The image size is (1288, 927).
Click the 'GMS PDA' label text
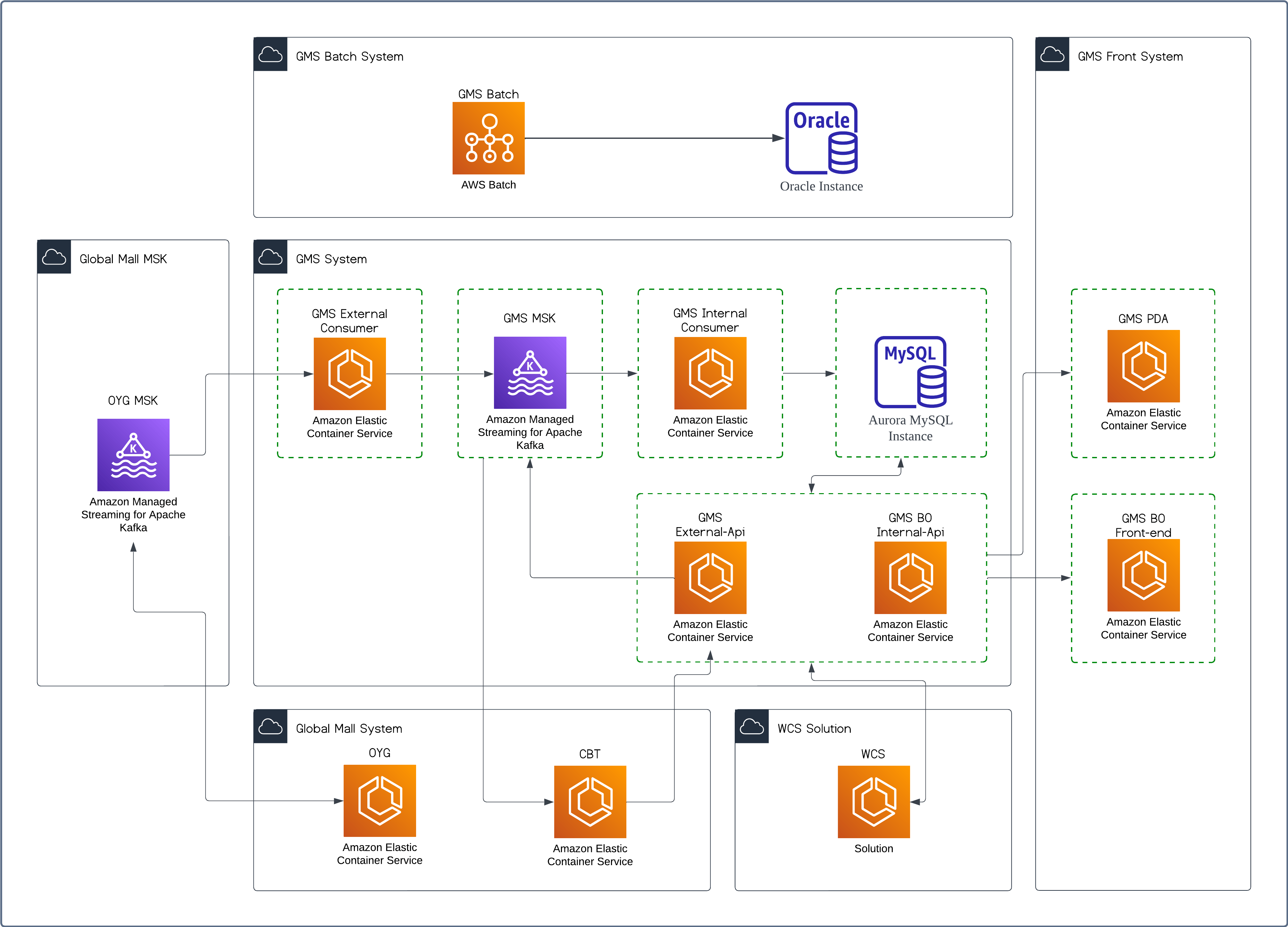pos(1143,319)
